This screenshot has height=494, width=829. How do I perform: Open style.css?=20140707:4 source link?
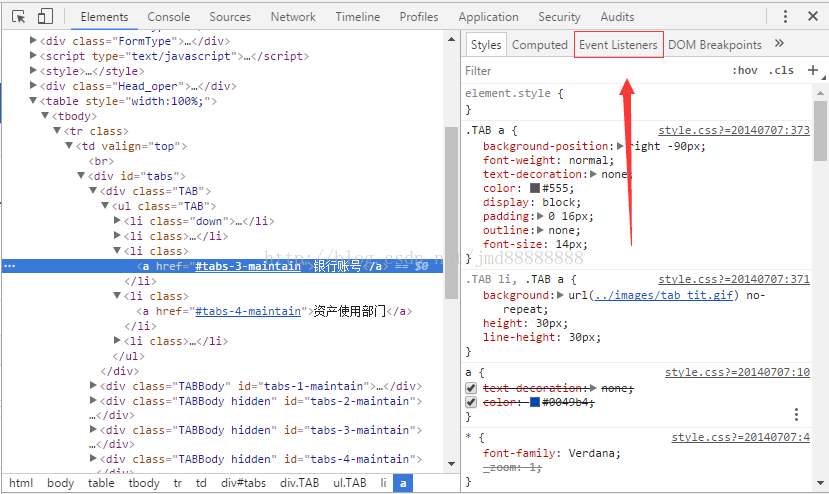(x=741, y=437)
